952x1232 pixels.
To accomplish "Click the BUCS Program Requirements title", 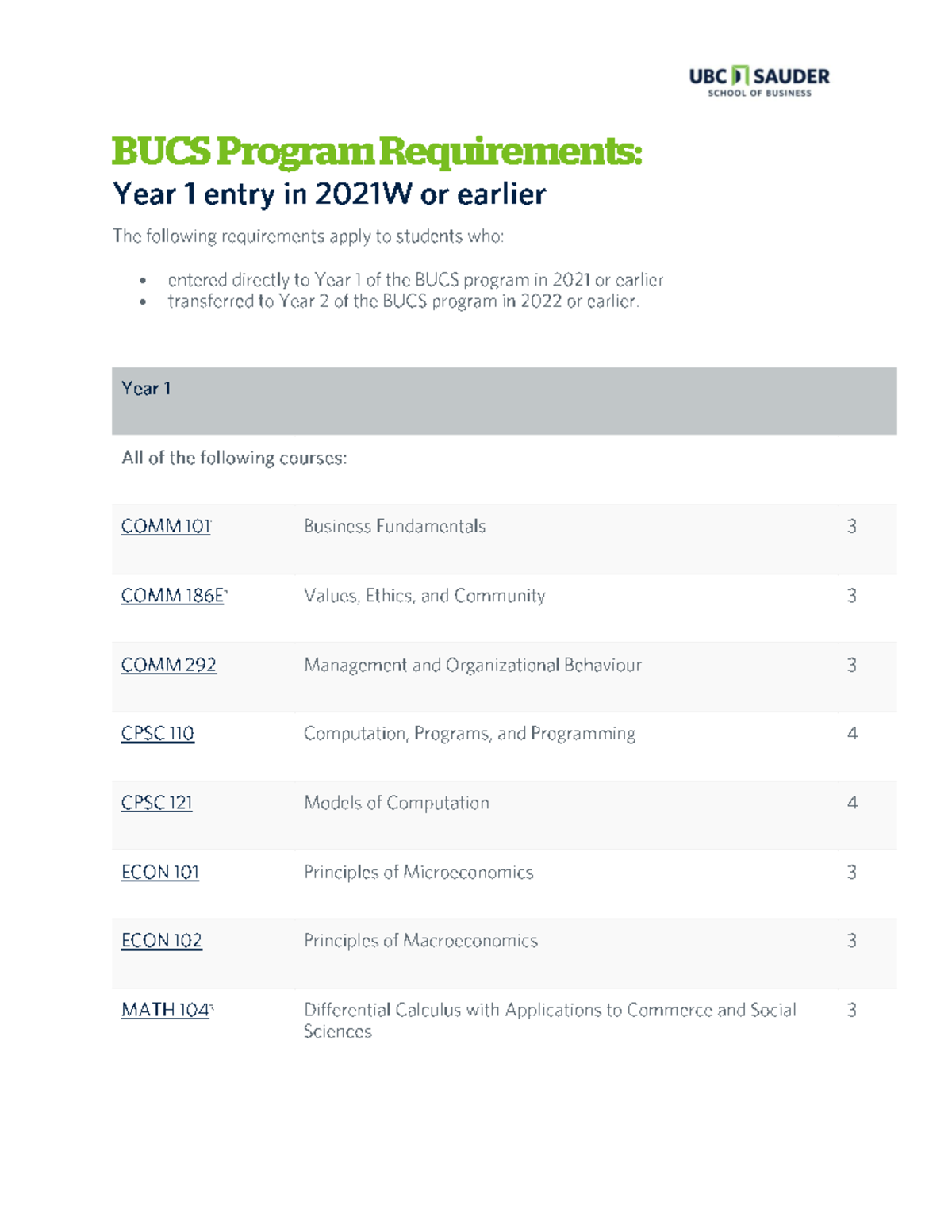I will (x=376, y=151).
